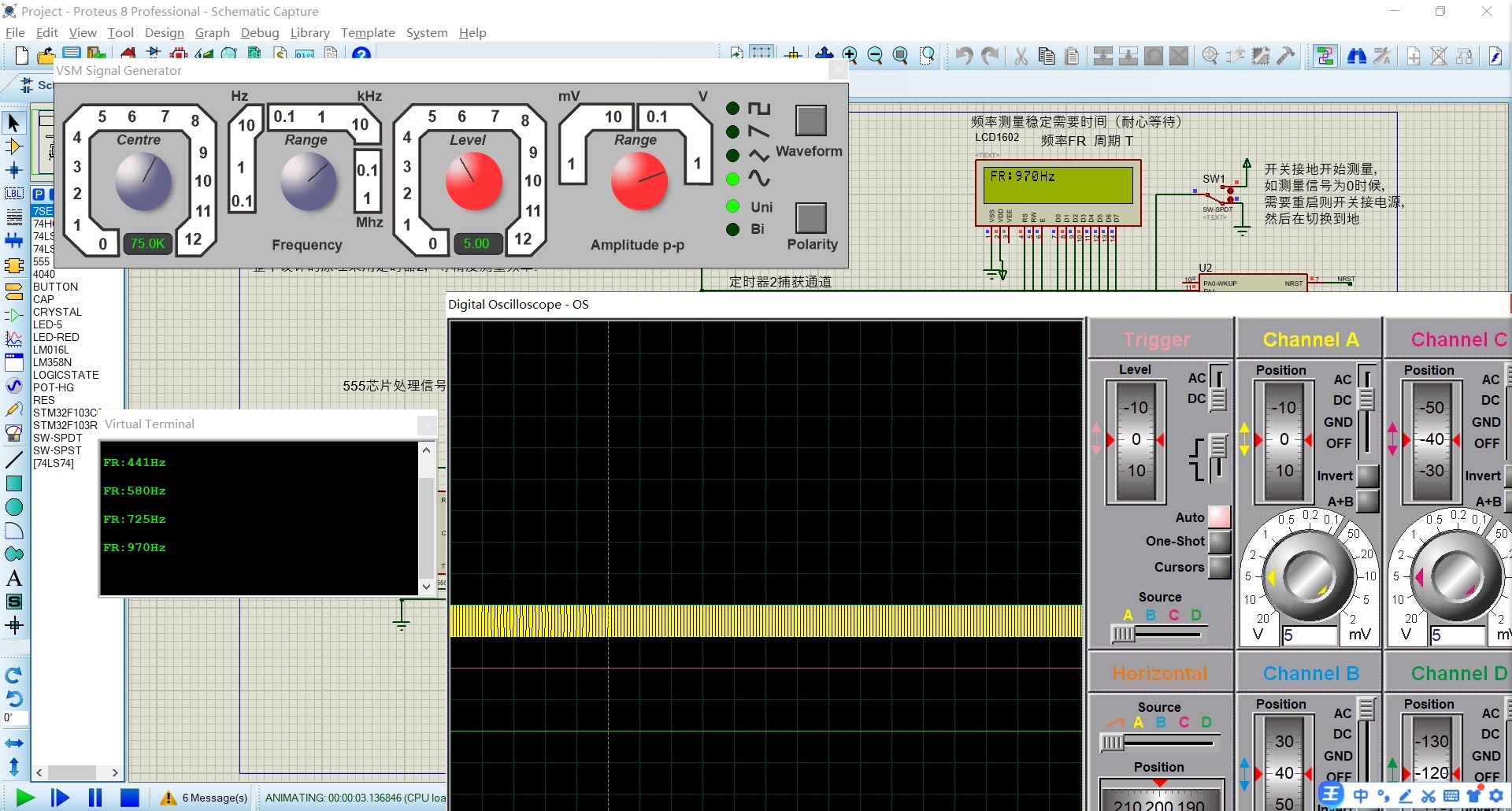Select the Graph Mode tool
The height and width of the screenshot is (811, 1512).
pos(13,339)
